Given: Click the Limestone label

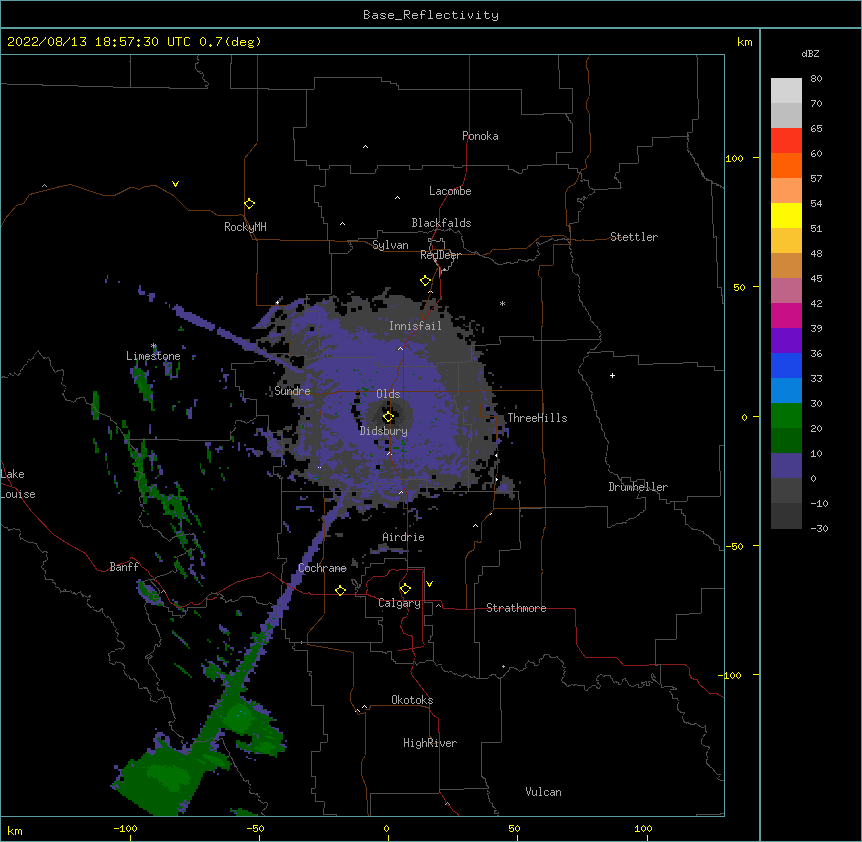Looking at the screenshot, I should 153,356.
